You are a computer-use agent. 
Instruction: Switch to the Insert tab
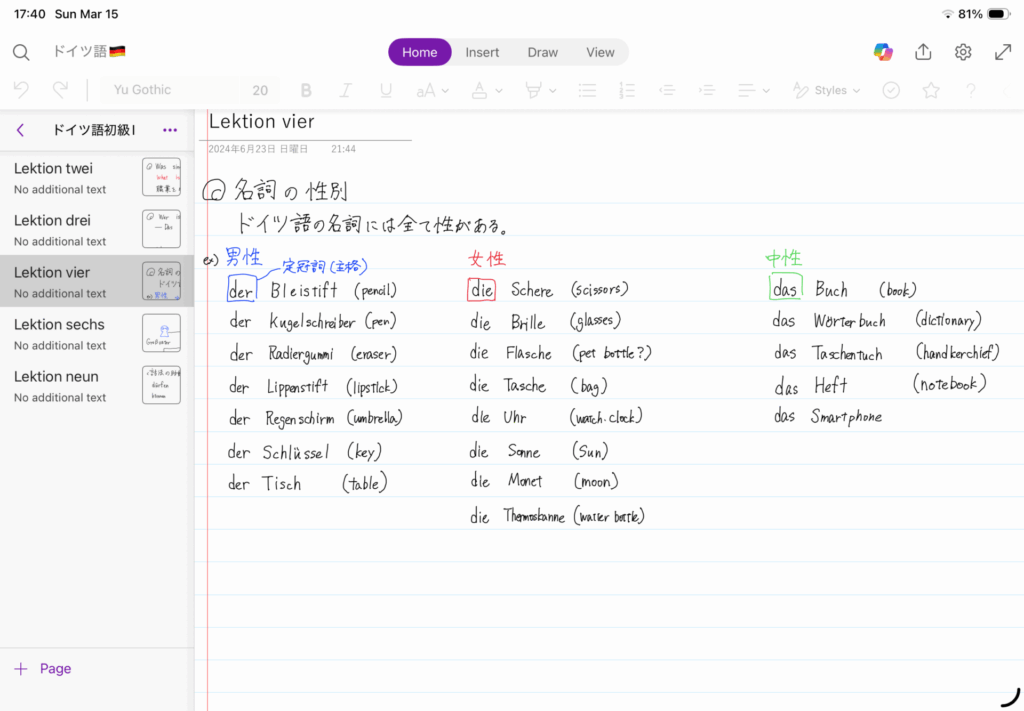pyautogui.click(x=482, y=52)
